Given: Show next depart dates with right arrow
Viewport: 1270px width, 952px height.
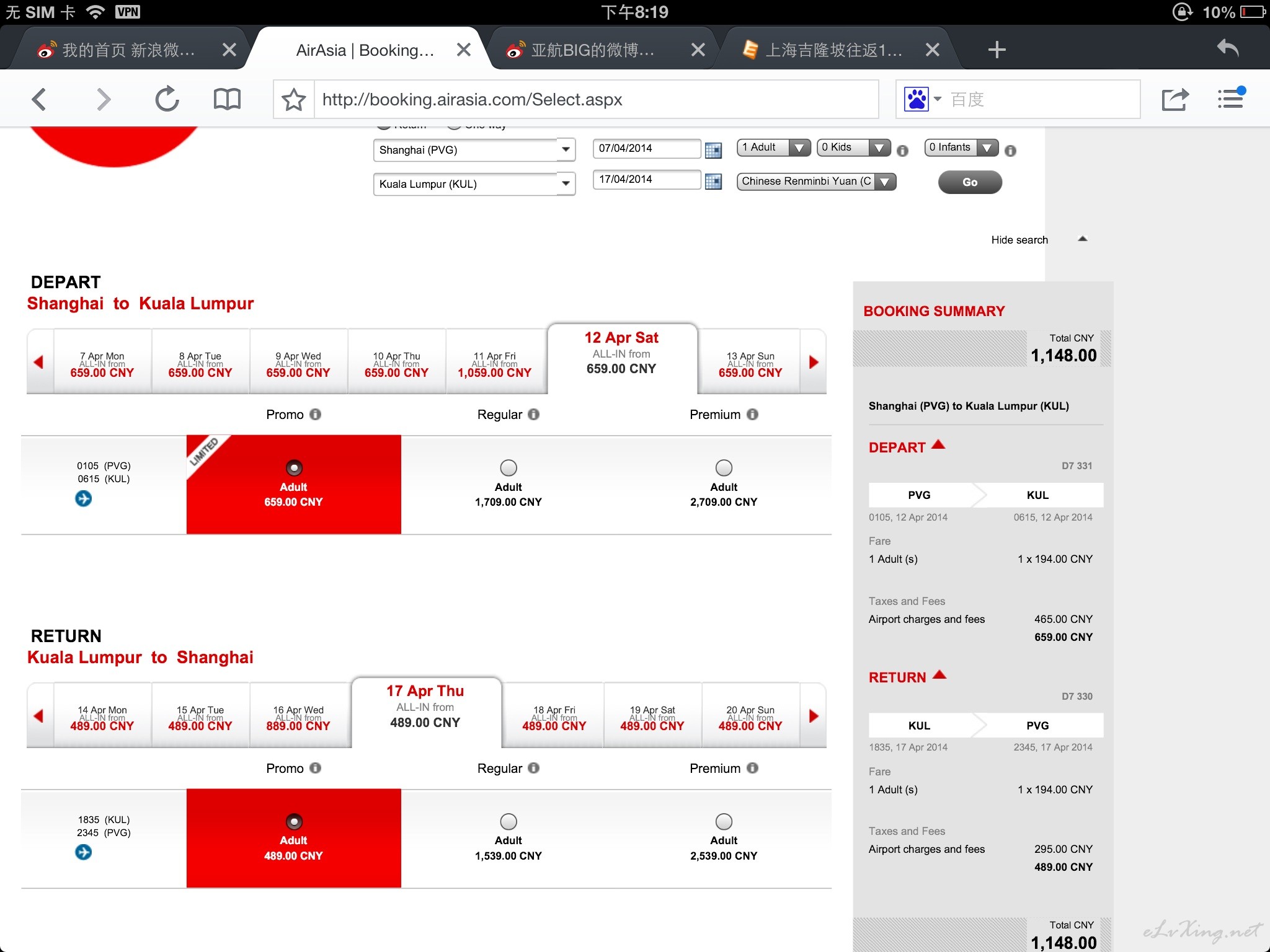Looking at the screenshot, I should pos(814,362).
